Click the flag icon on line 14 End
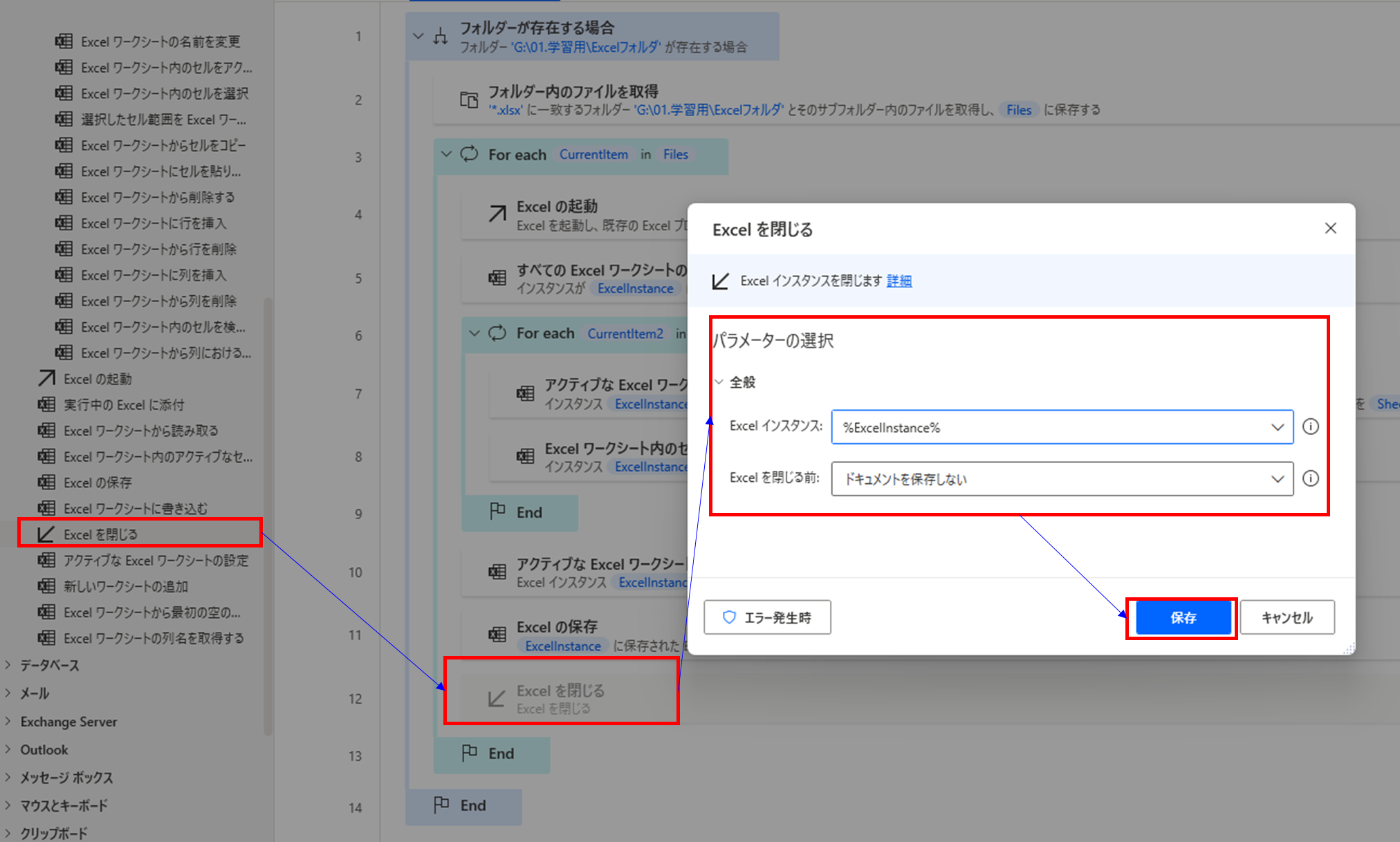The height and width of the screenshot is (842, 1400). coord(441,805)
